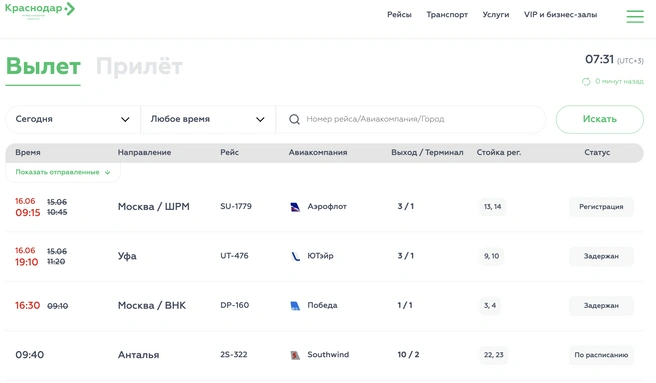Click destination Москва / ВНК
The height and width of the screenshot is (383, 656).
pyautogui.click(x=152, y=306)
